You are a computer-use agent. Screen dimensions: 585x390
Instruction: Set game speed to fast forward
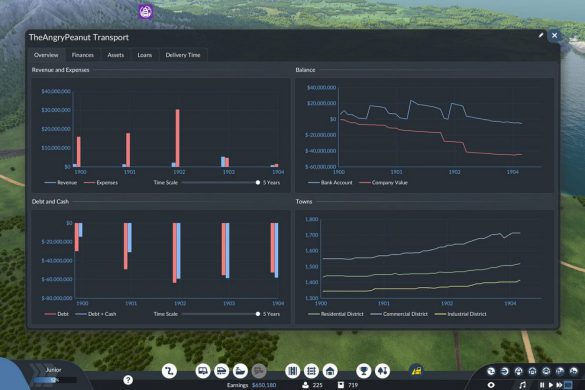point(559,385)
